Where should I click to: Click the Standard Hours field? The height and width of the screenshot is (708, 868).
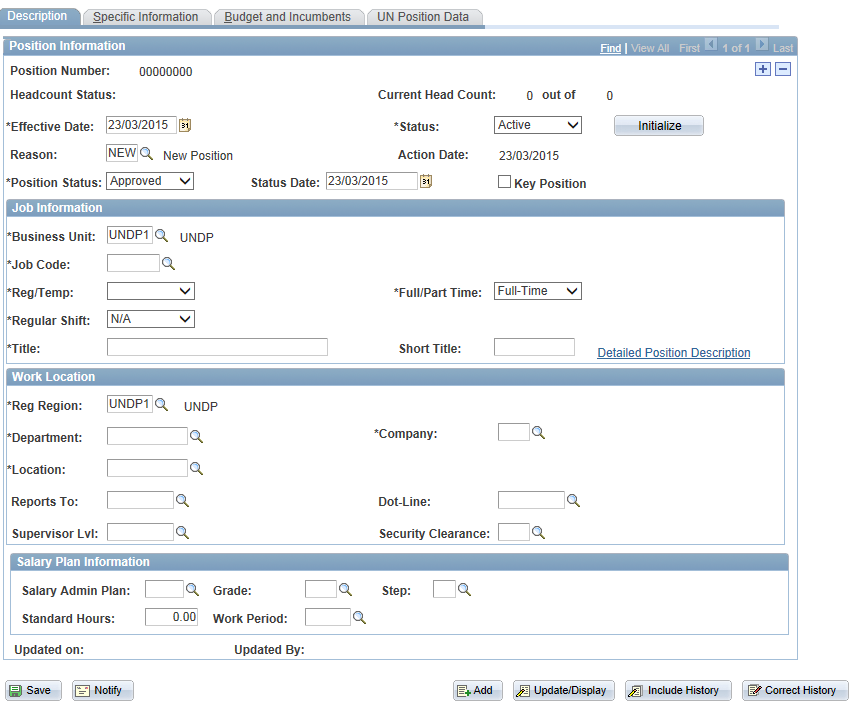(171, 617)
